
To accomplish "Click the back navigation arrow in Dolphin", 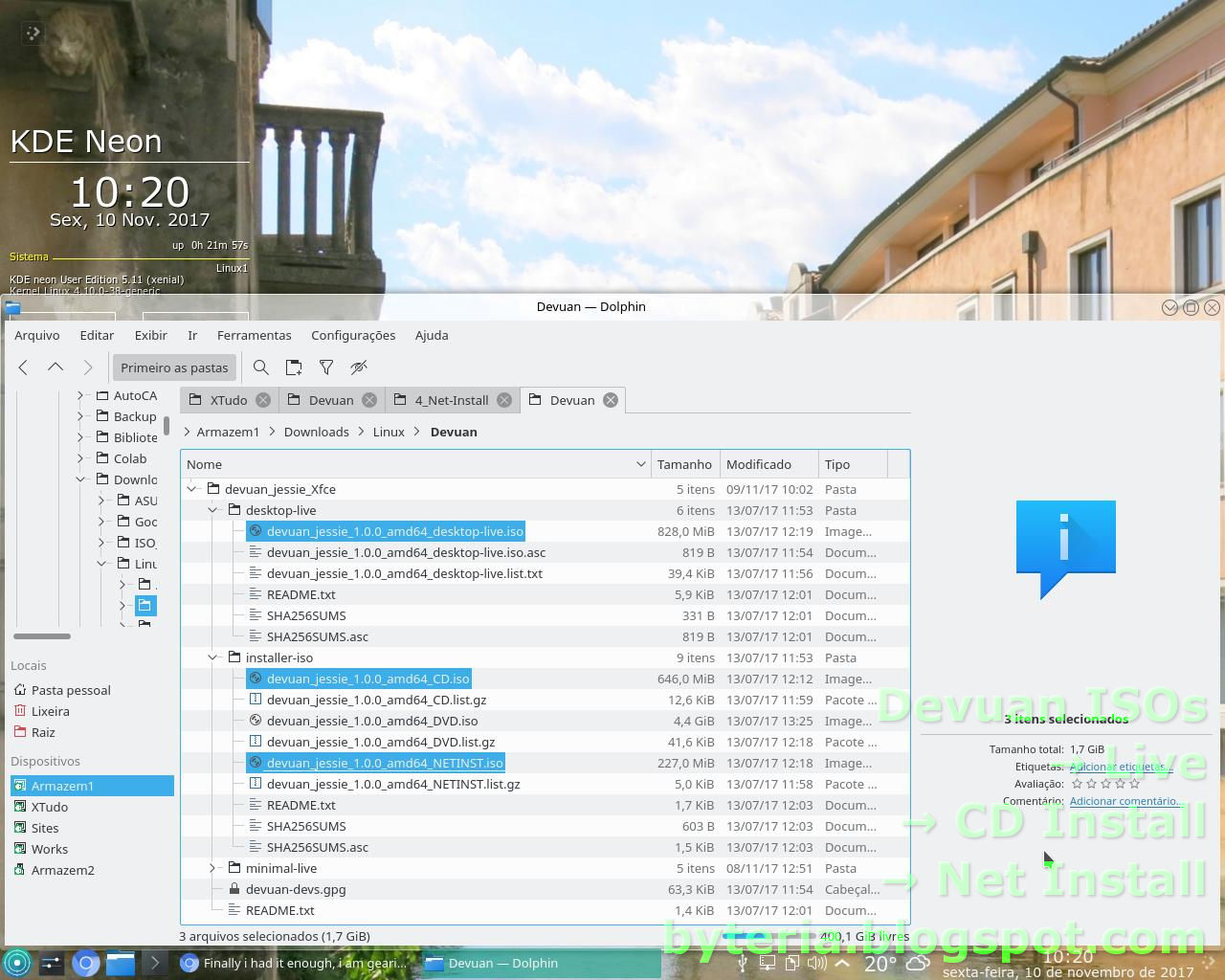I will coord(23,367).
